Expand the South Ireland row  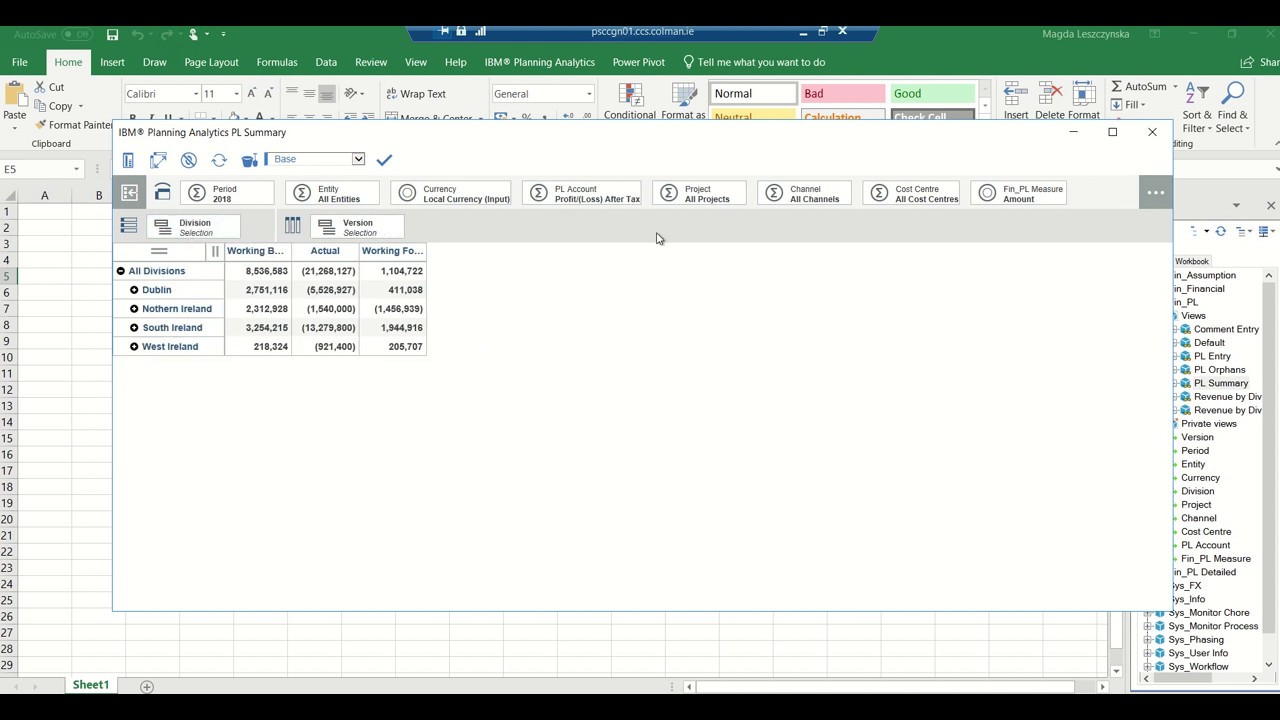coord(134,328)
